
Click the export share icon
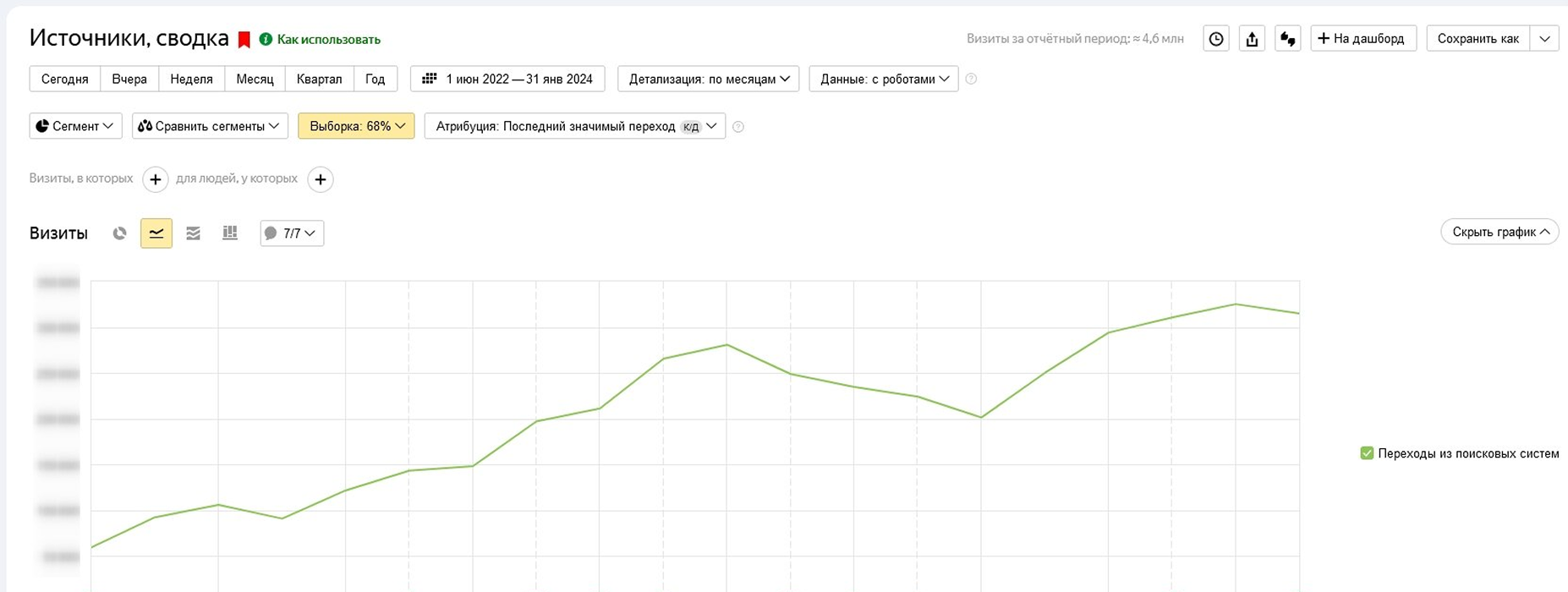click(x=1252, y=39)
